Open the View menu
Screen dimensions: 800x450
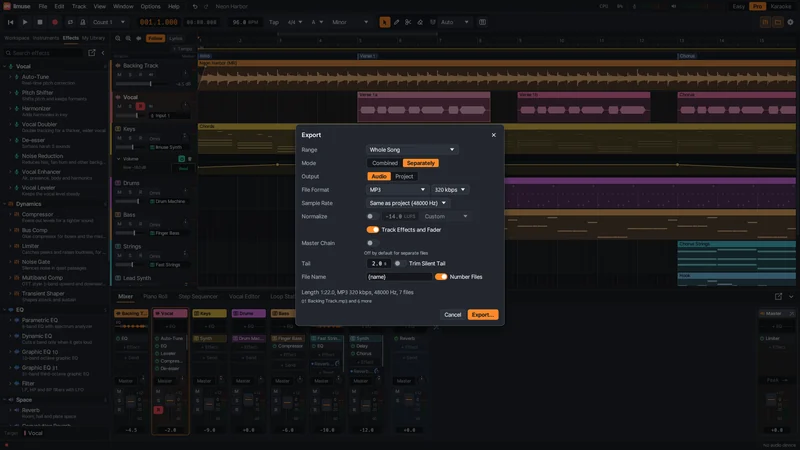99,7
